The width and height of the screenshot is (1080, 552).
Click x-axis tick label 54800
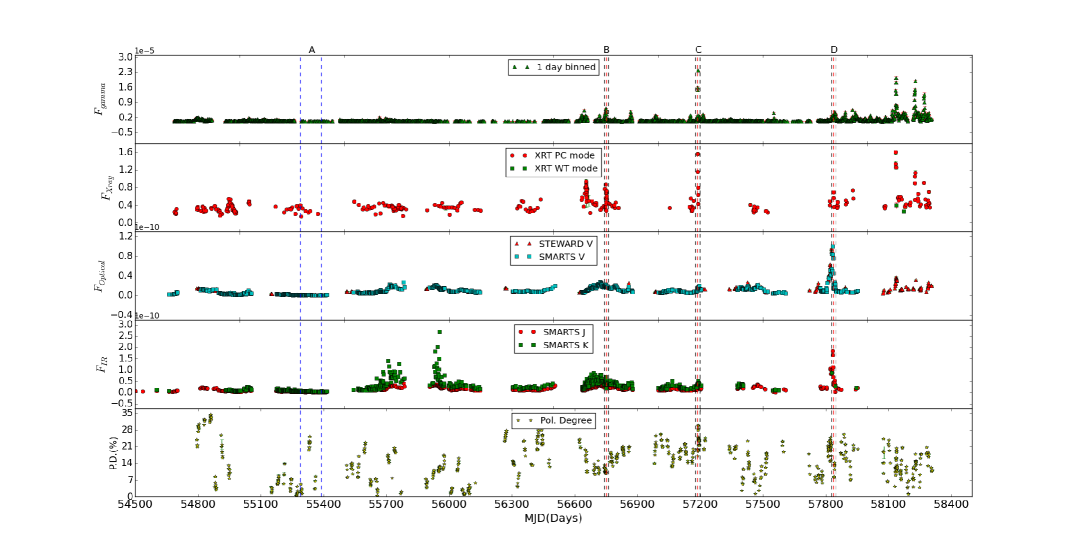tap(198, 505)
